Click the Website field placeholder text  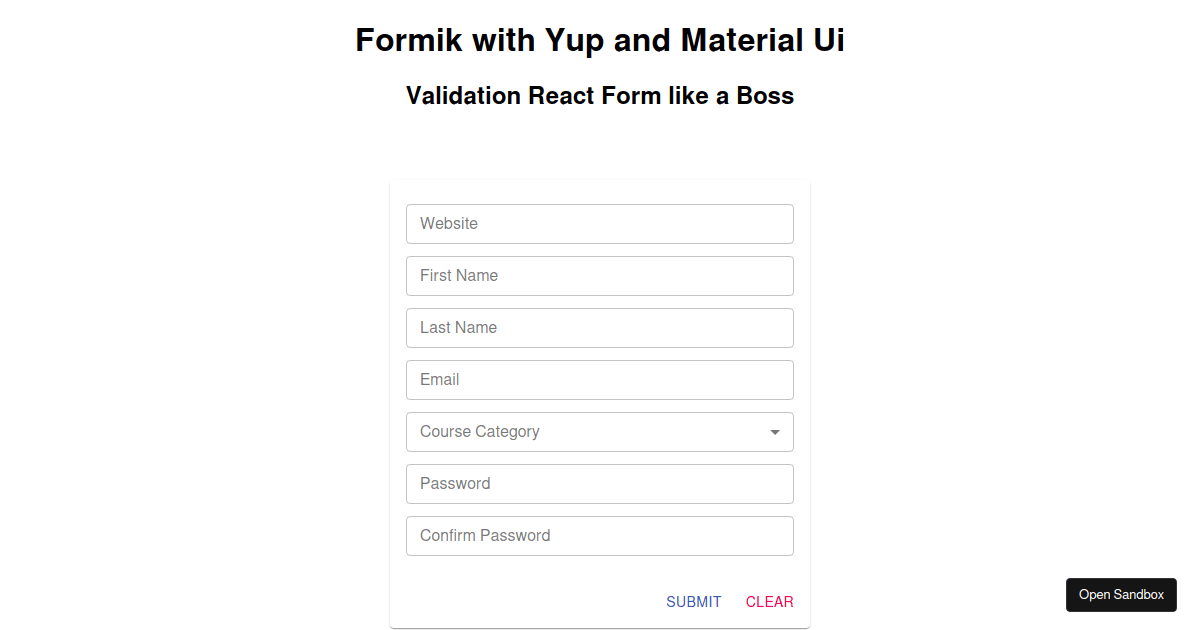click(449, 223)
